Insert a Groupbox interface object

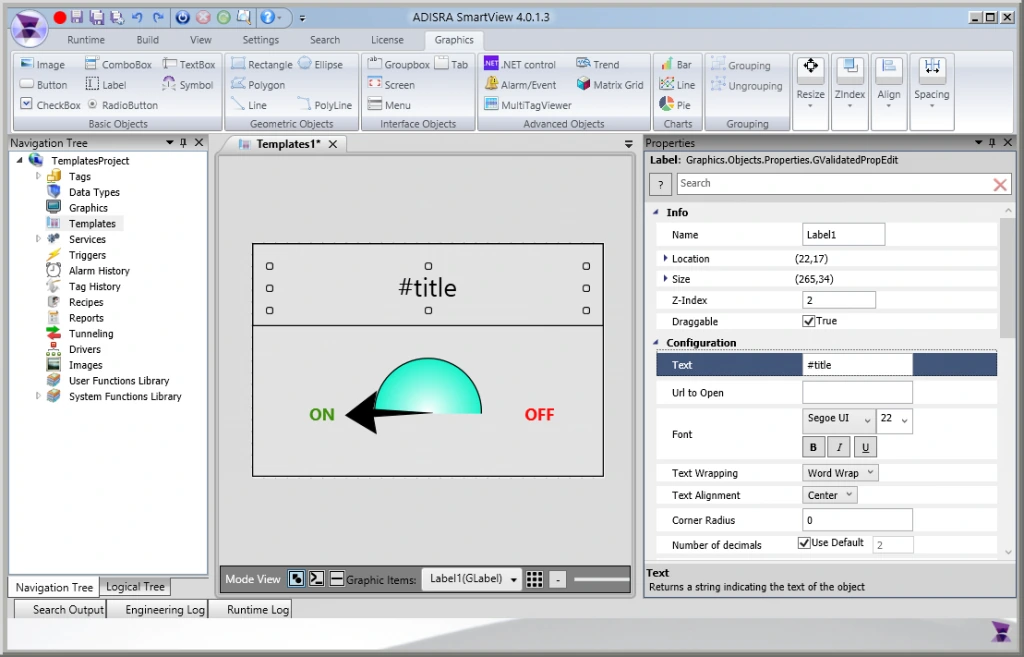(398, 64)
